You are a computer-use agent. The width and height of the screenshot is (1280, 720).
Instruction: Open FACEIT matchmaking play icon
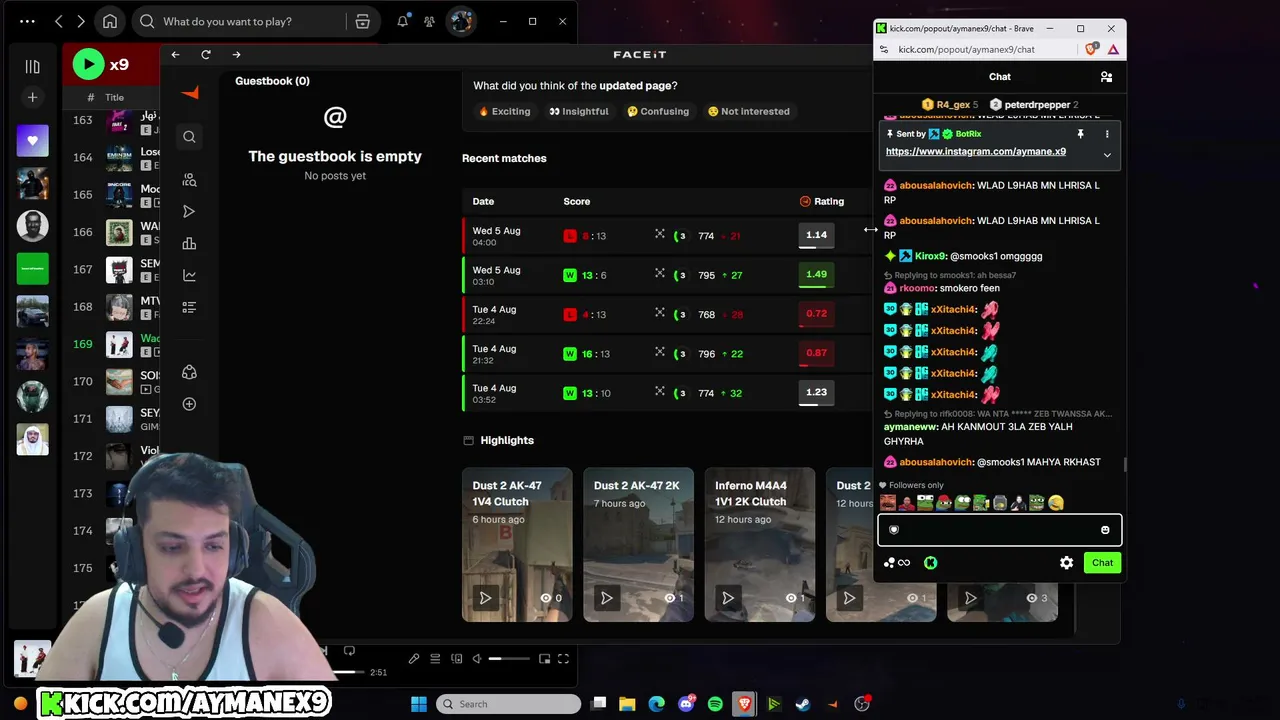tap(189, 211)
